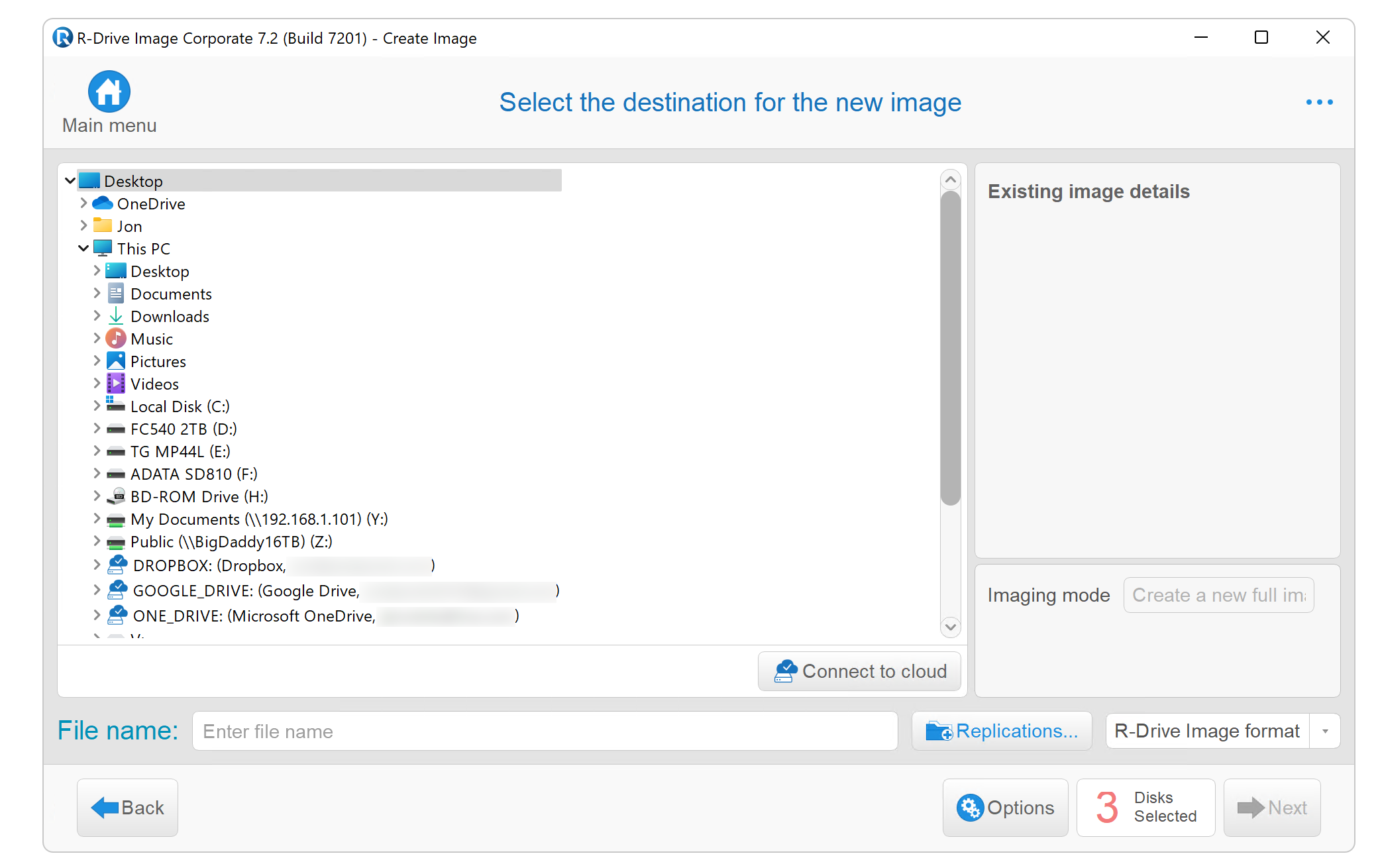Collapse the top-level Desktop node
The width and height of the screenshot is (1378, 868).
pos(70,180)
